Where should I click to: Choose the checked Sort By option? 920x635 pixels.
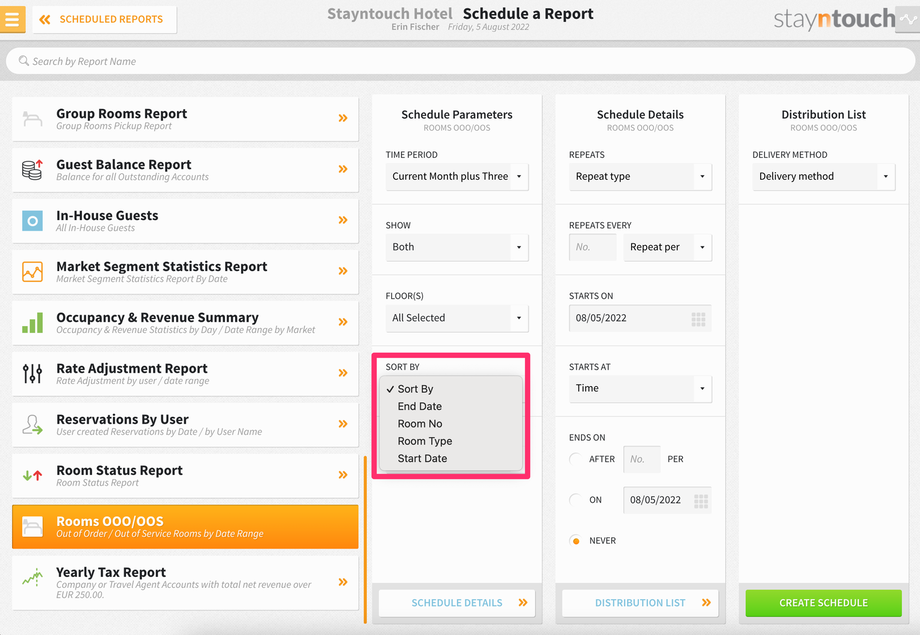click(x=451, y=389)
